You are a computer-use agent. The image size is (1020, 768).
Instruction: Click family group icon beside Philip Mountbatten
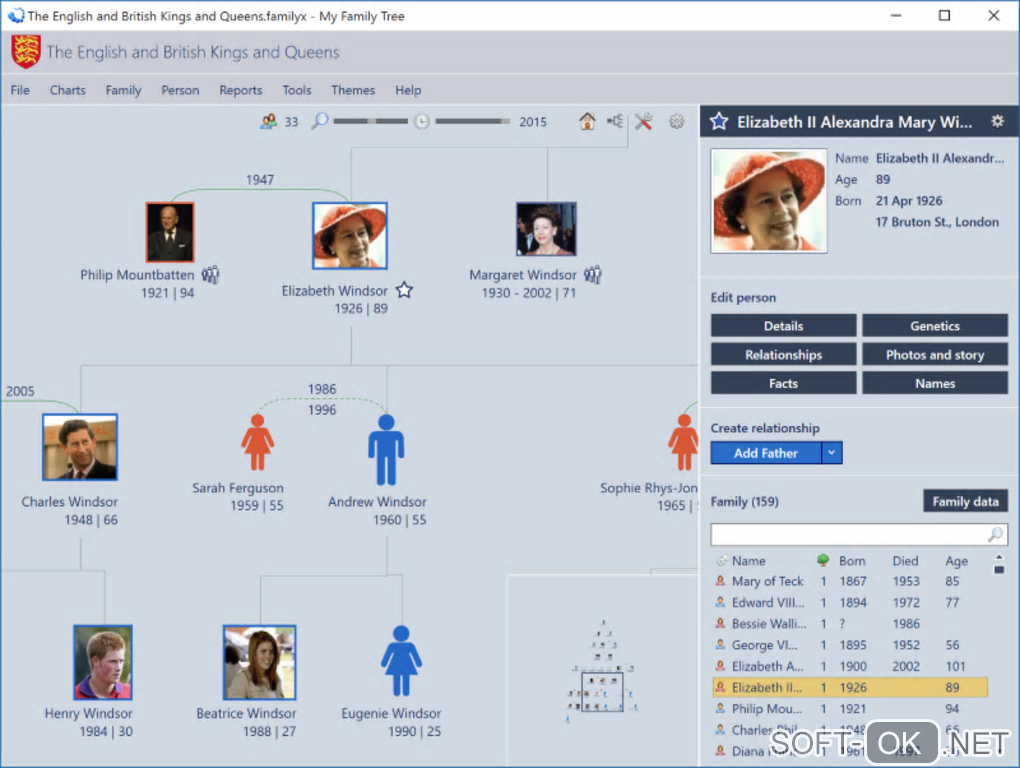pyautogui.click(x=210, y=275)
